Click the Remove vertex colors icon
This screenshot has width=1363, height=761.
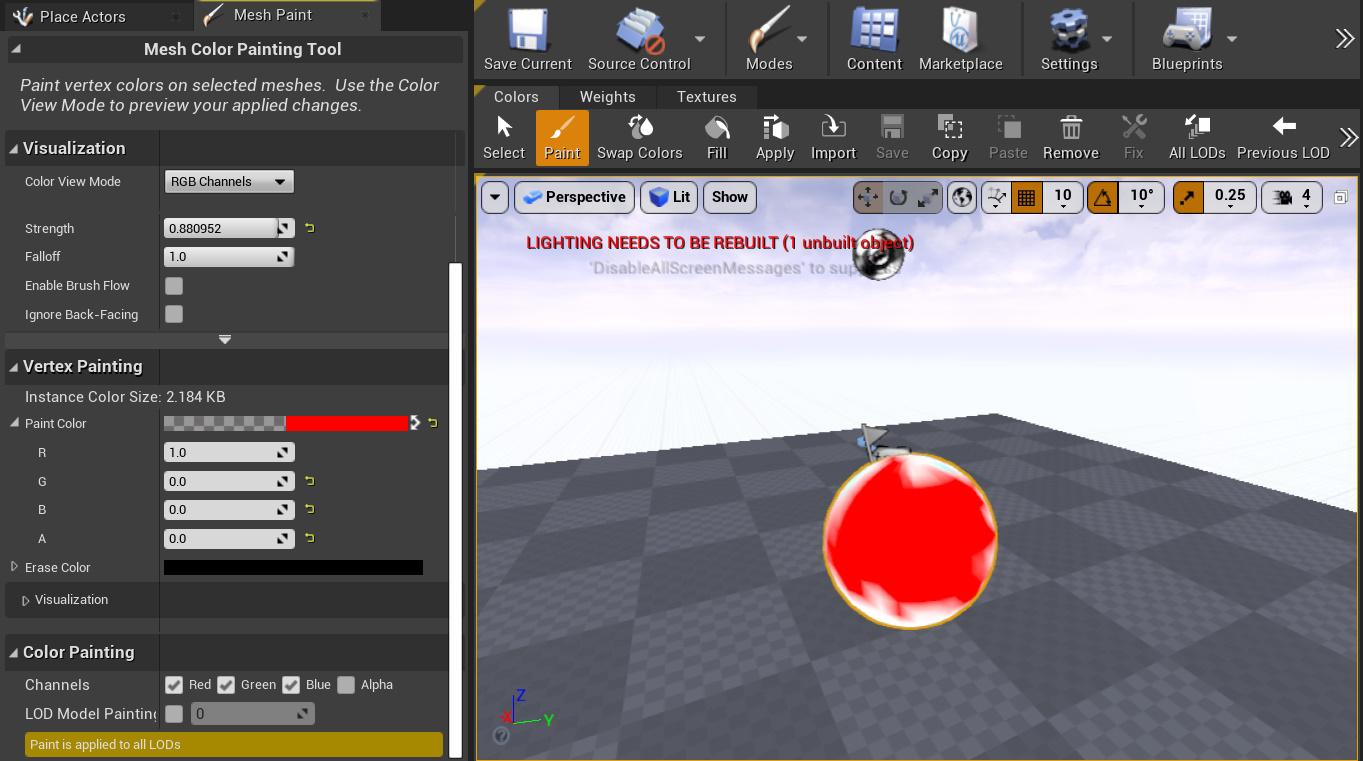point(1070,138)
